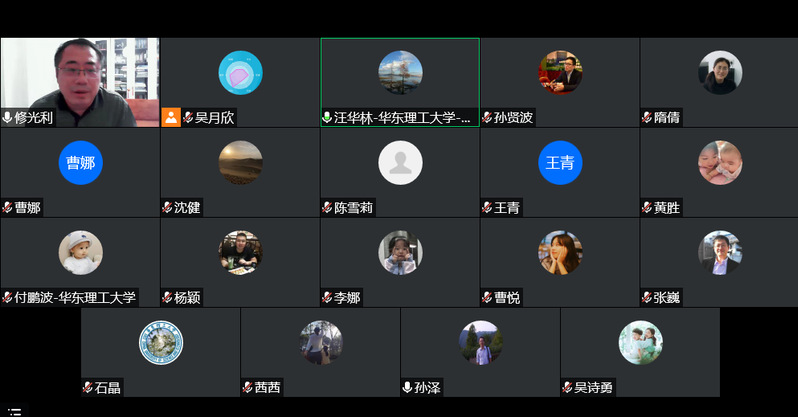Click 黄胜's babies photo avatar
This screenshot has width=798, height=417.
(x=720, y=162)
